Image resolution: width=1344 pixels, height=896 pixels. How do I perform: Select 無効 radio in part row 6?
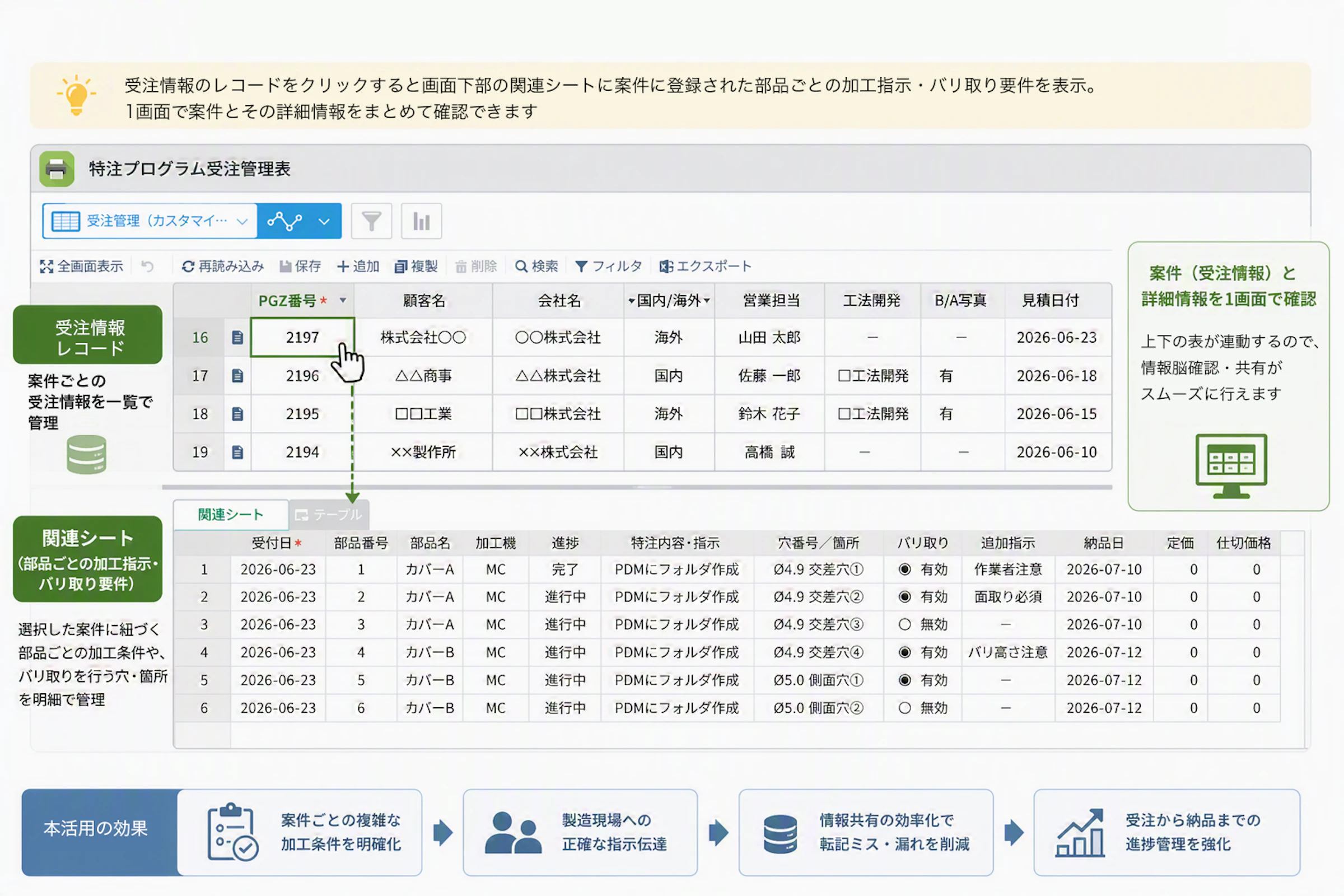pyautogui.click(x=904, y=708)
